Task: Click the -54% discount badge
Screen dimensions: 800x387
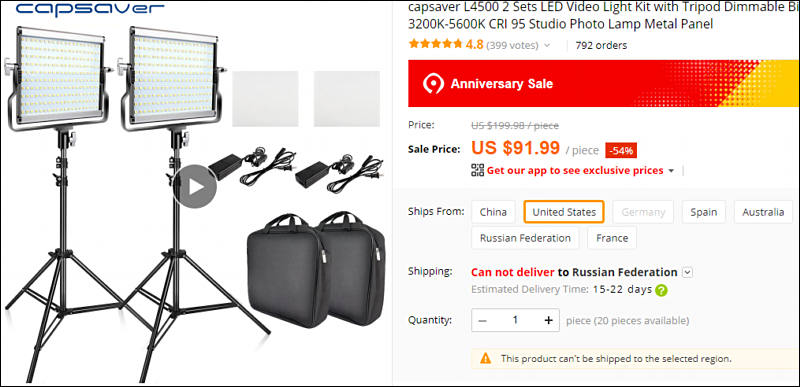Action: pos(621,150)
